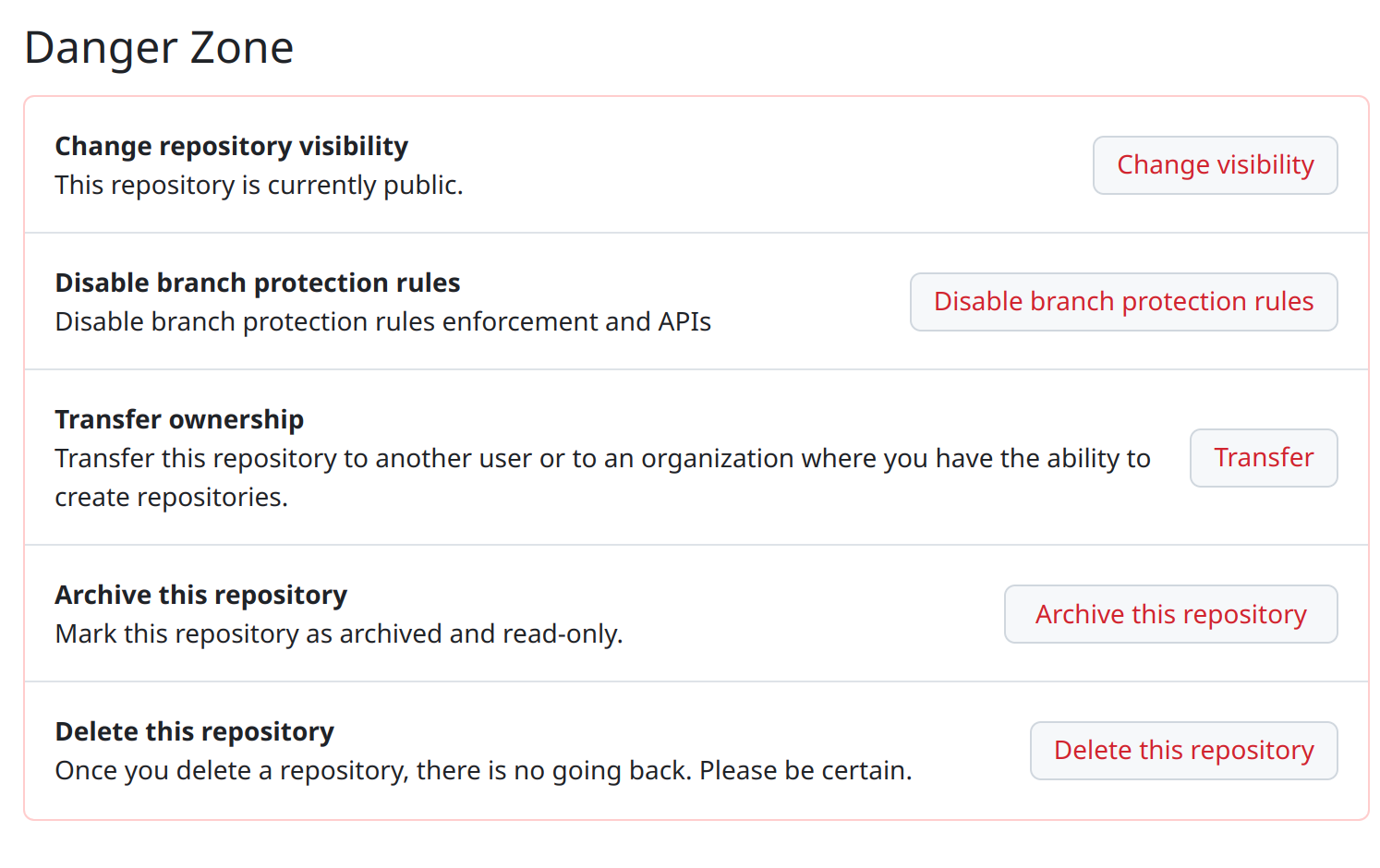Click the bold Archive this repository heading
Screen dimensions: 1380x868
200,596
